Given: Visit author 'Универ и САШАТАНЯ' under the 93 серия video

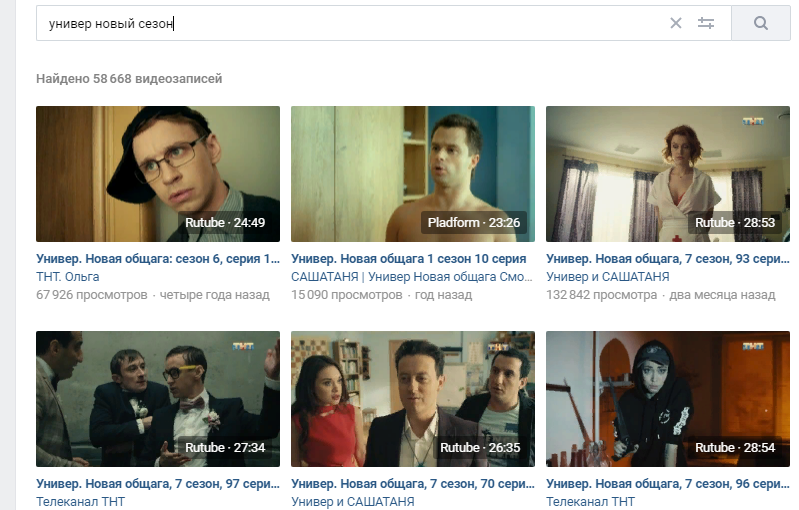Looking at the screenshot, I should 608,277.
